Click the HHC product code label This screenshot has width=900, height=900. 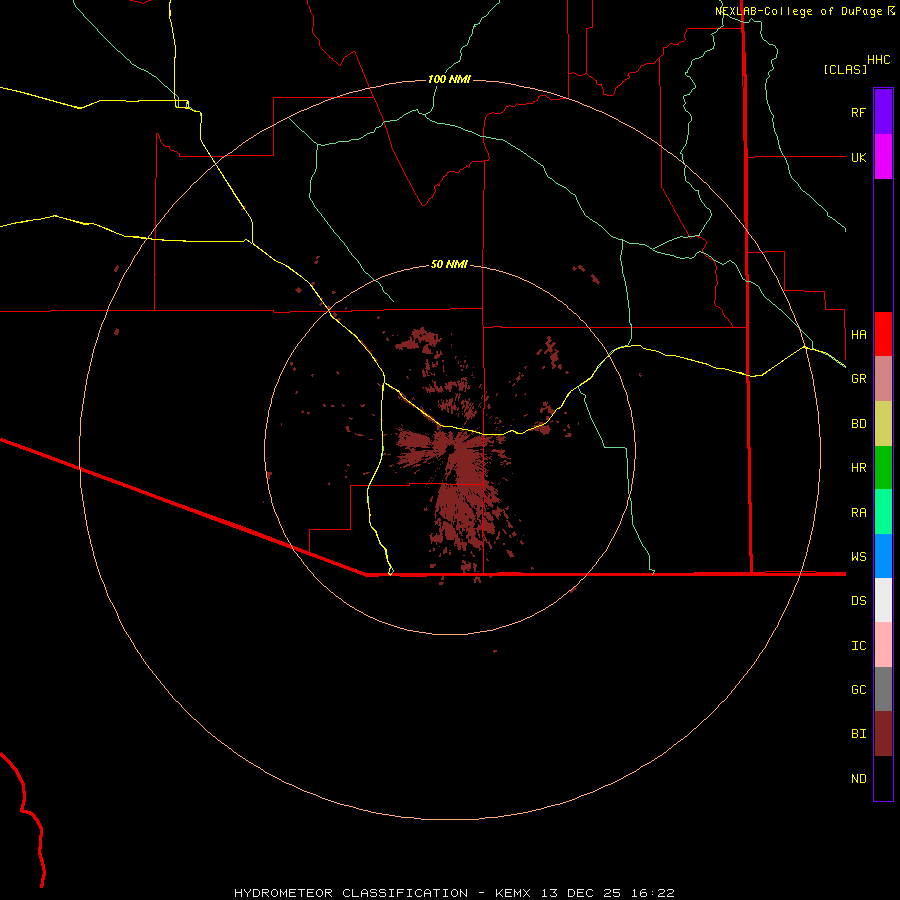tap(878, 60)
